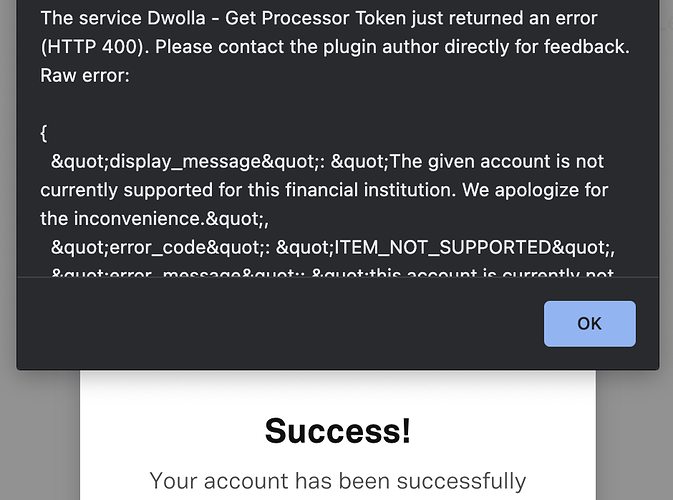
Task: Click 'Your account has been successfully' text
Action: [338, 481]
